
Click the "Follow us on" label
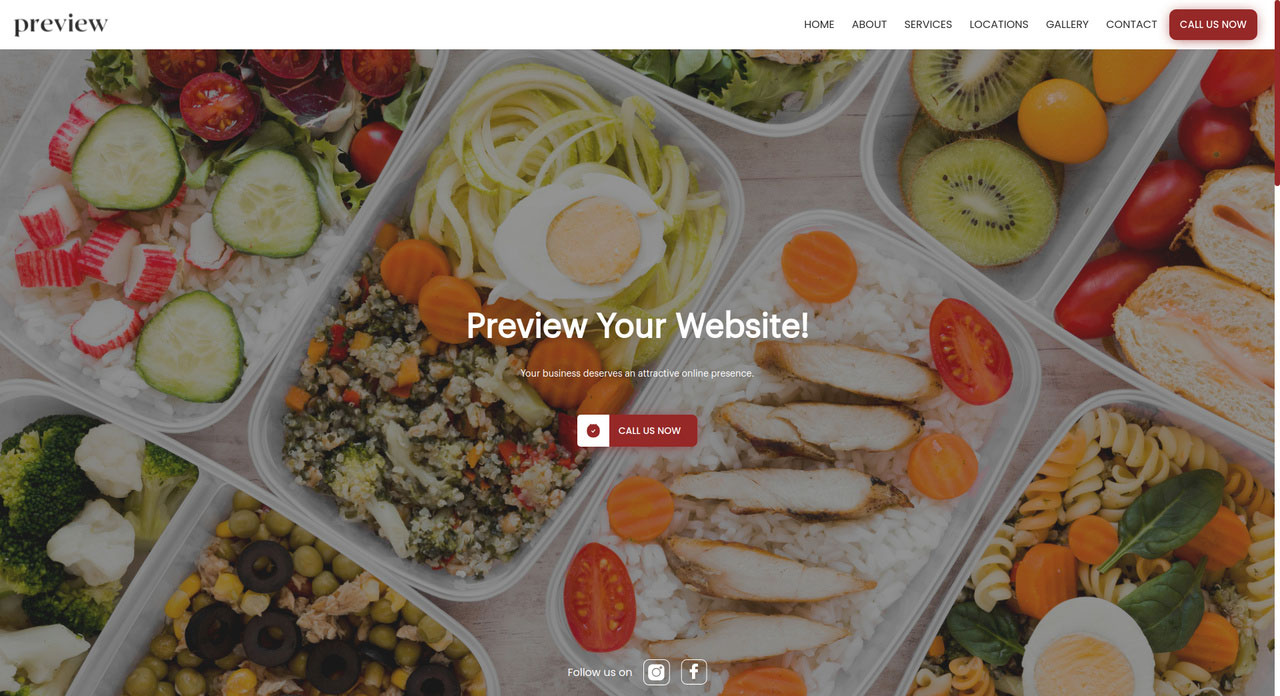click(x=599, y=672)
